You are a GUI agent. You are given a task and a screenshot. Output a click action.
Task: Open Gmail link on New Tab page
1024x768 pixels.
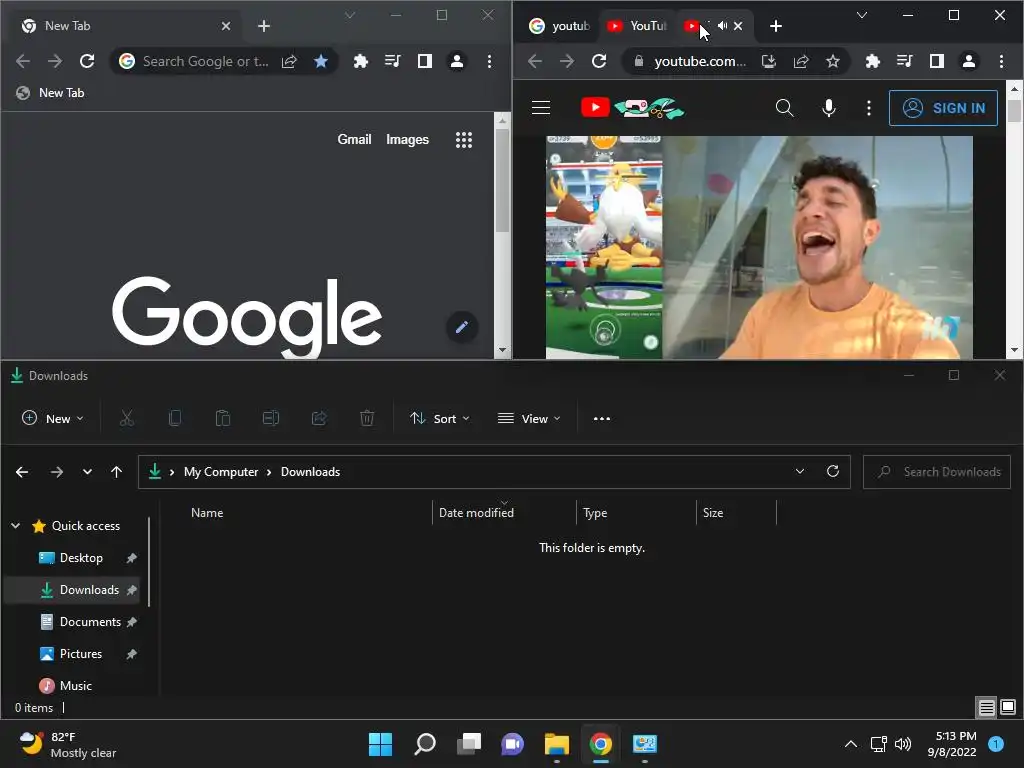[354, 140]
